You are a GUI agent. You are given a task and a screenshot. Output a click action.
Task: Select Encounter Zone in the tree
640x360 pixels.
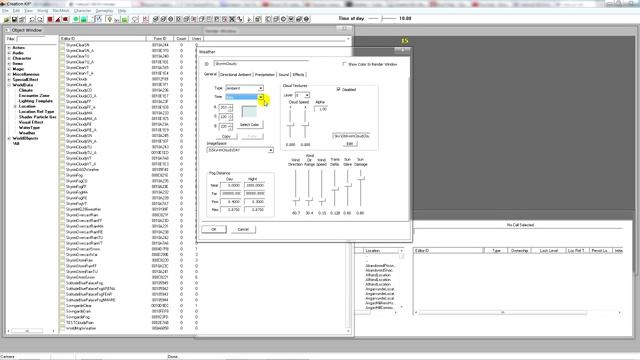[x=34, y=96]
